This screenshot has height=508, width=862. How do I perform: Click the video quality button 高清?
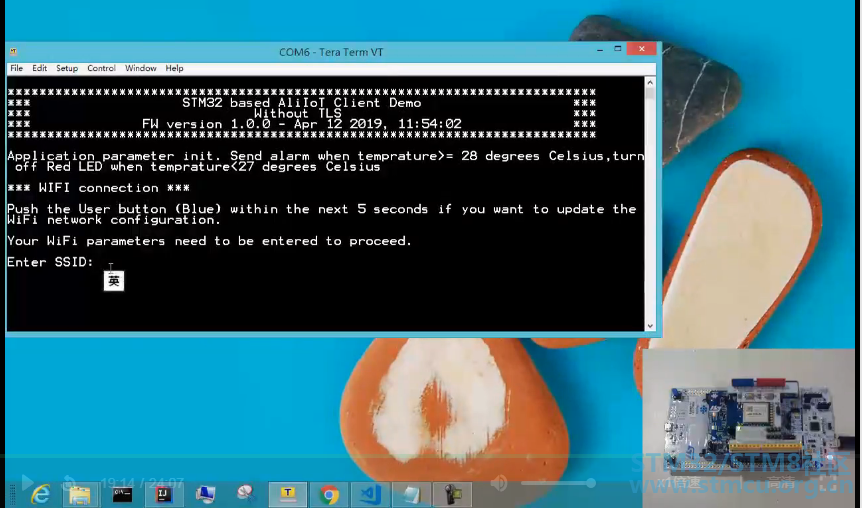point(781,483)
